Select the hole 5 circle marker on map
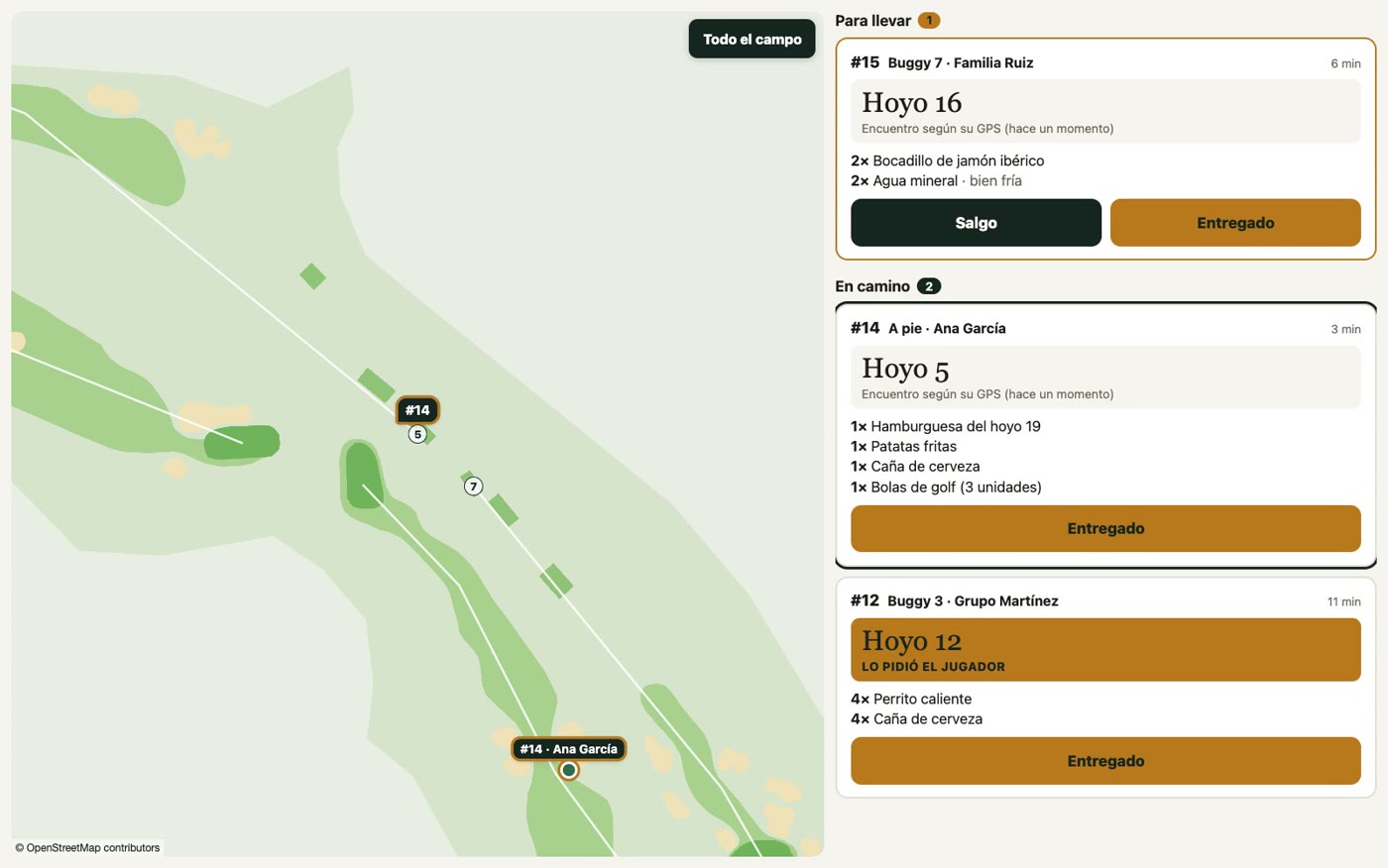 pyautogui.click(x=417, y=434)
